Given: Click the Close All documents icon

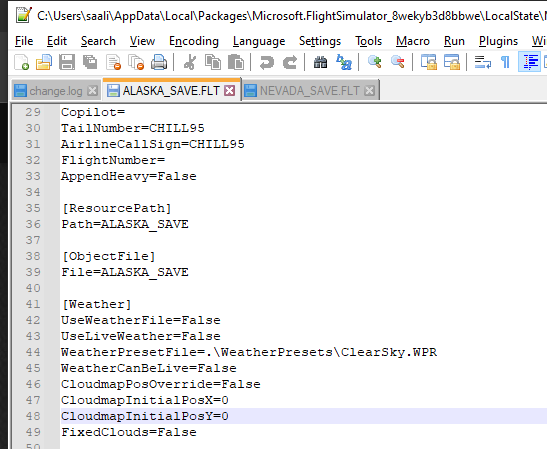Looking at the screenshot, I should tap(136, 62).
